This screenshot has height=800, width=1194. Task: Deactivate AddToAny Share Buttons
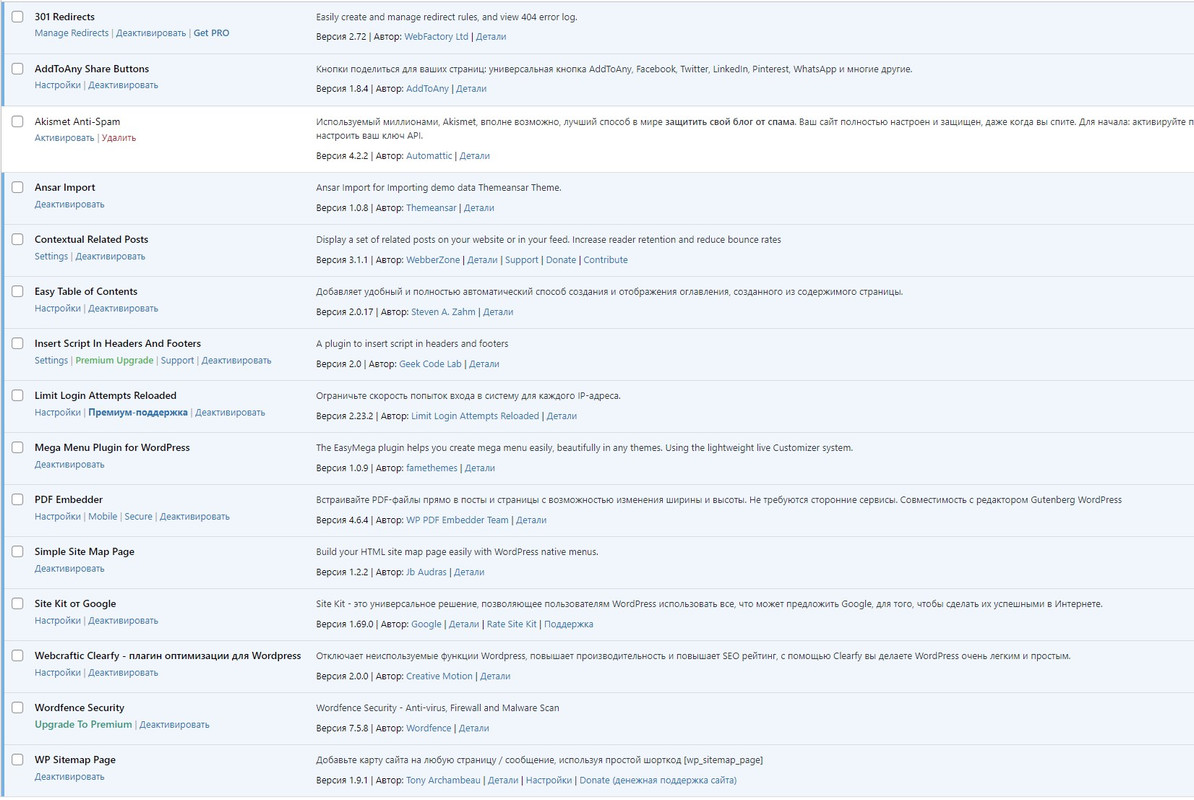(x=123, y=85)
